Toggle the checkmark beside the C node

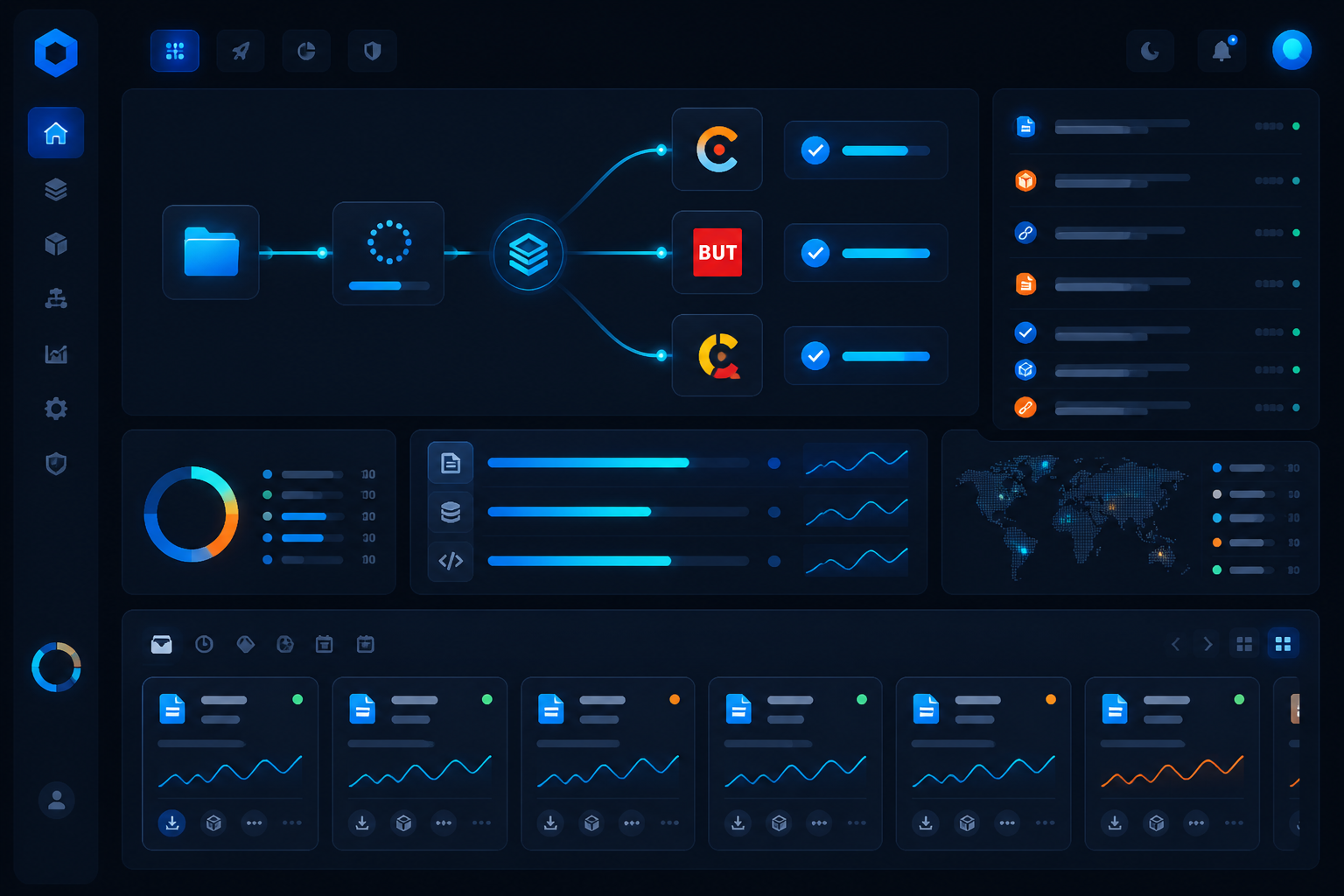(x=815, y=150)
